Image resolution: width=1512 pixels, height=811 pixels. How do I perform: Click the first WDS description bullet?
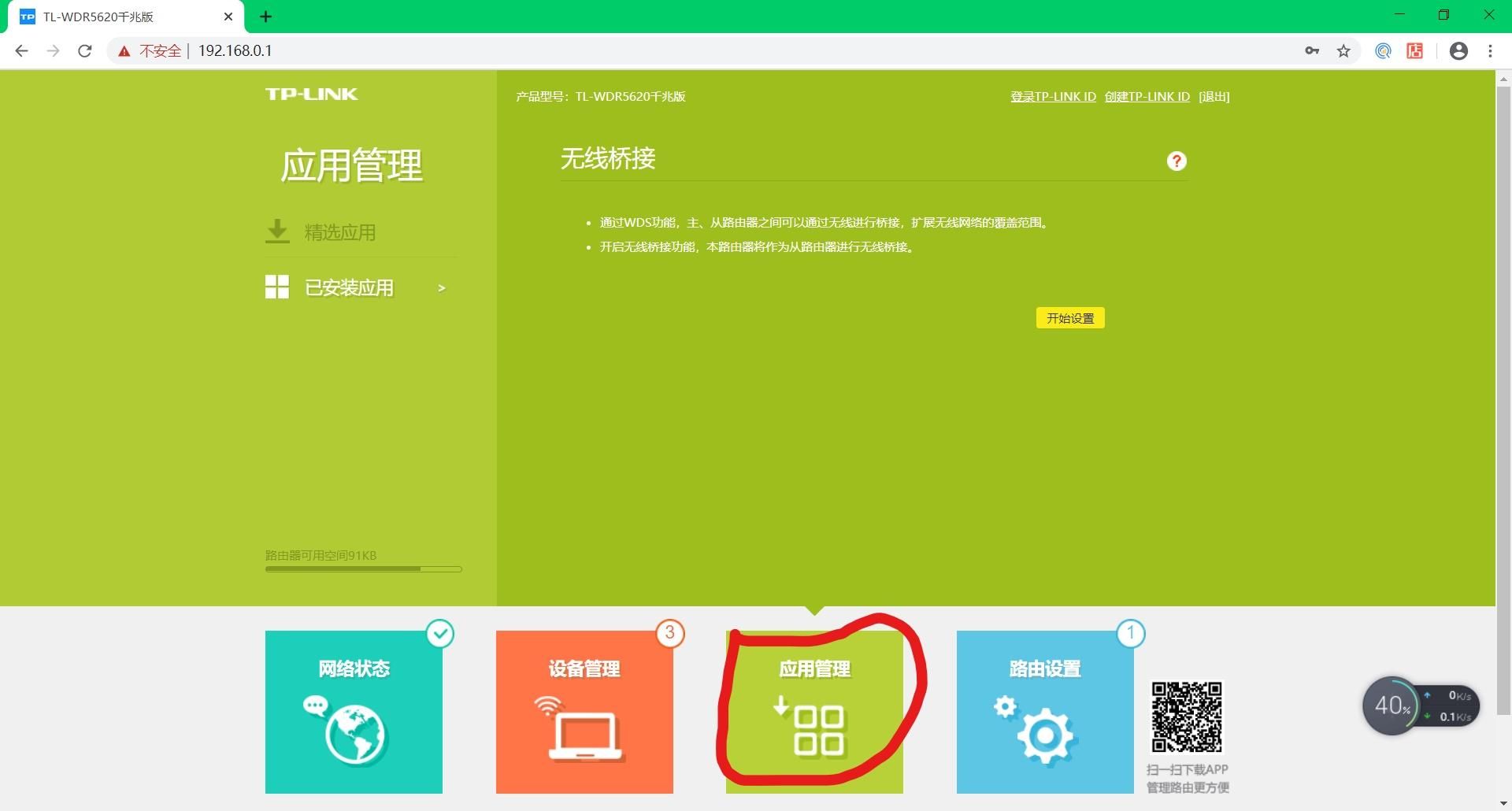824,223
